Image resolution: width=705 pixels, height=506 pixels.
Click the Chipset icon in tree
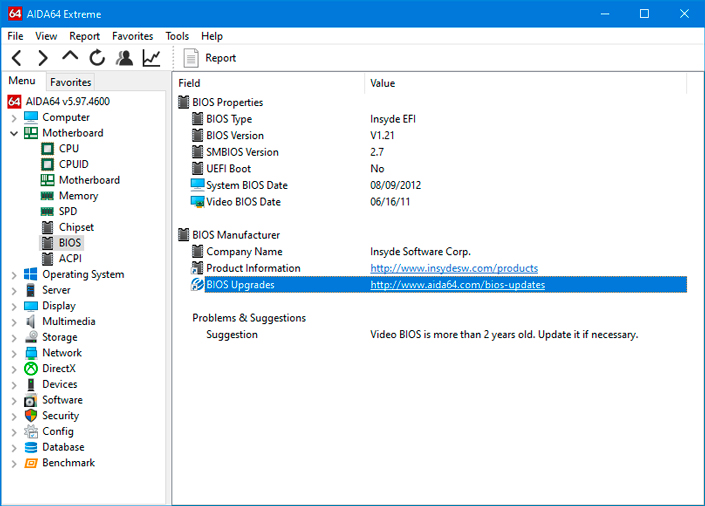[x=47, y=227]
